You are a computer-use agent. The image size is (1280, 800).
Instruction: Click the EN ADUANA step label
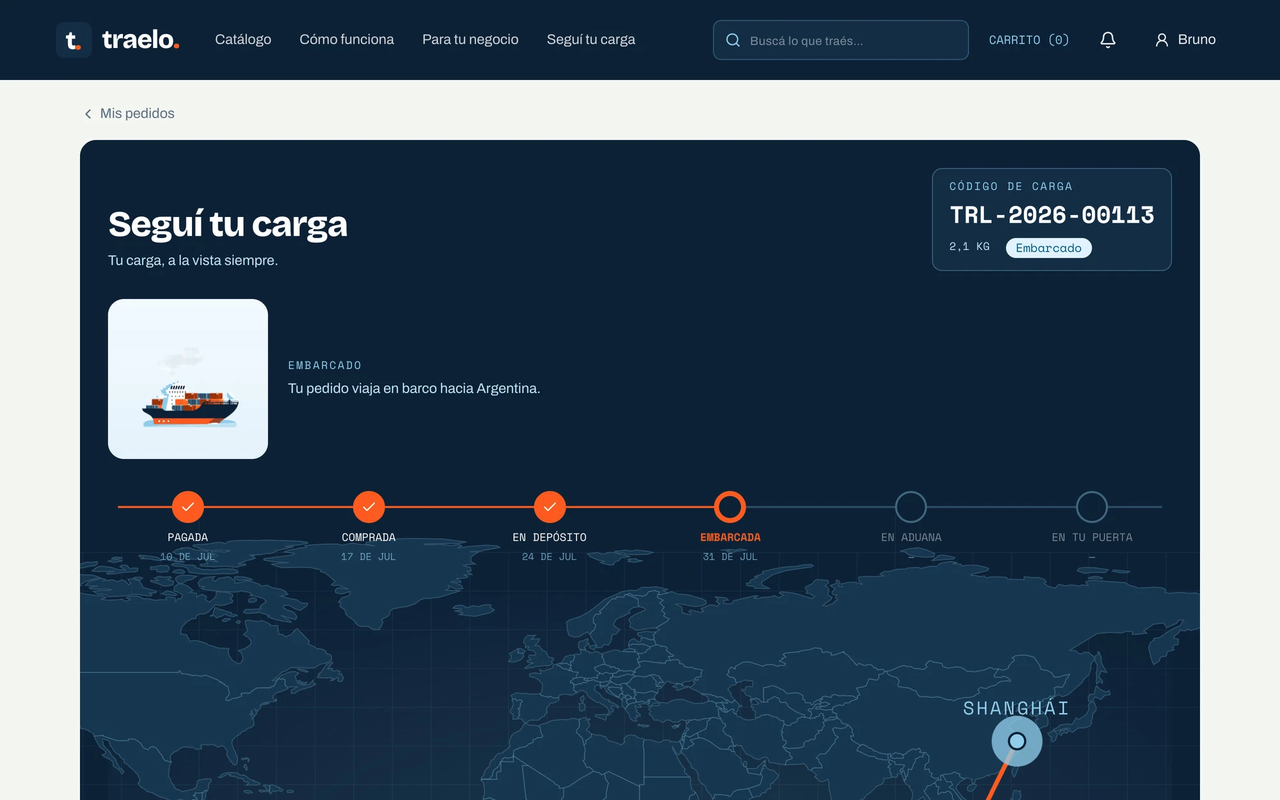[x=911, y=537]
